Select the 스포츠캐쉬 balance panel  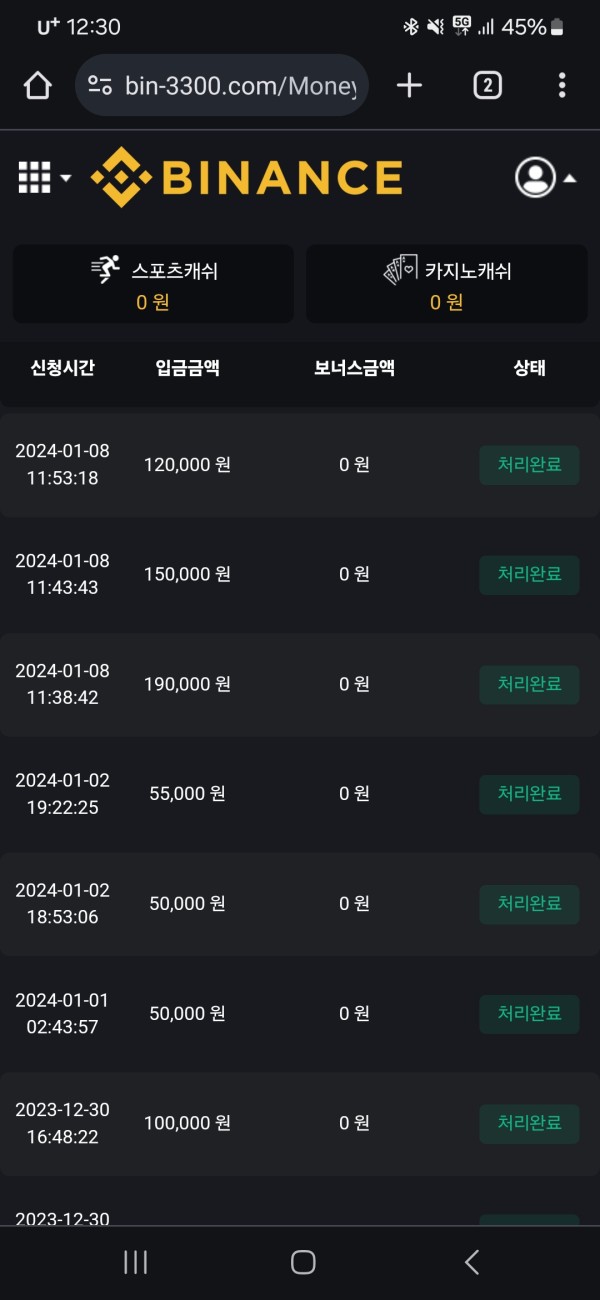(153, 284)
